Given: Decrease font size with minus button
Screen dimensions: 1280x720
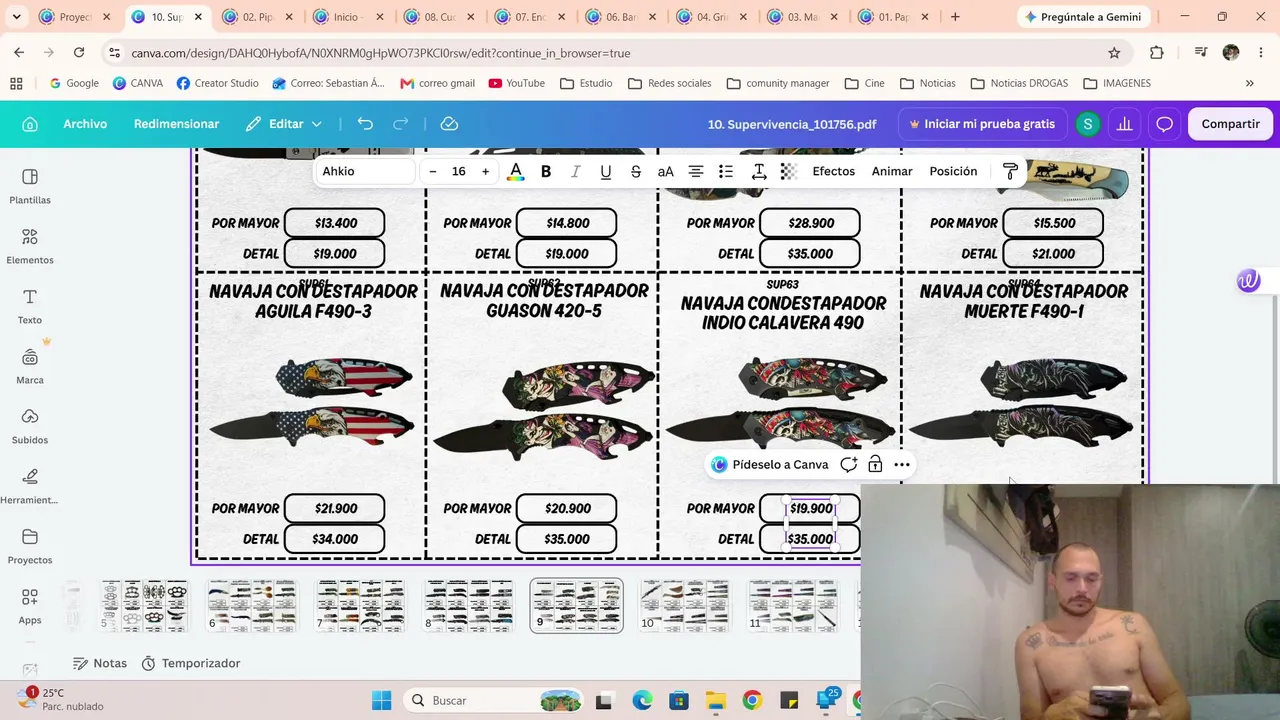Looking at the screenshot, I should point(432,172).
